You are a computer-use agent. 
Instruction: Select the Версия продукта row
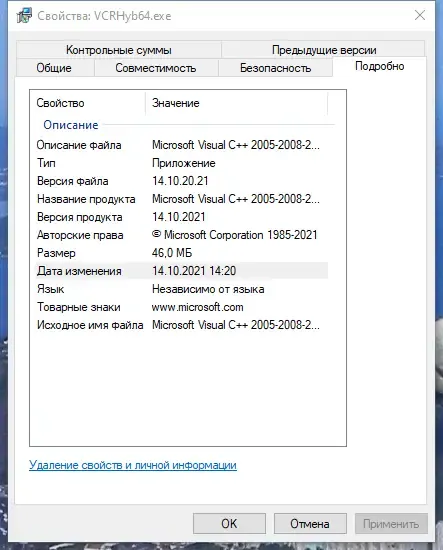pyautogui.click(x=182, y=217)
